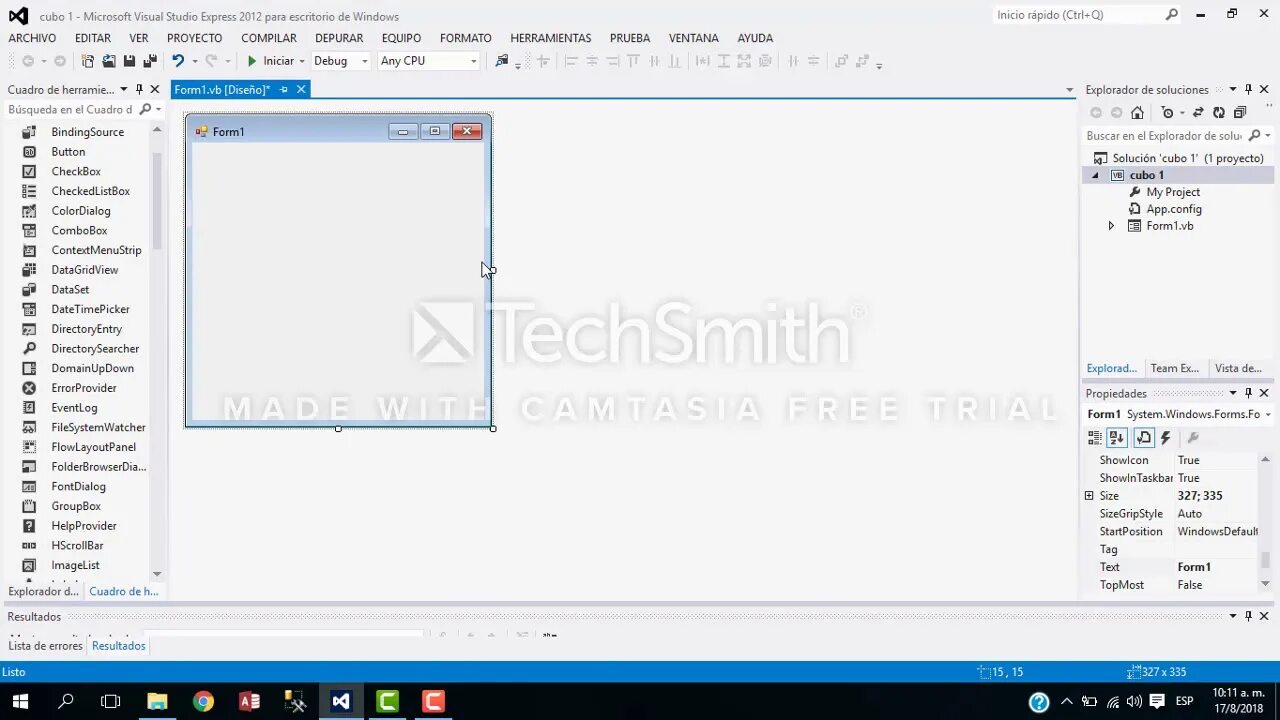
Task: Select App.config in Solution Explorer
Action: pyautogui.click(x=1174, y=209)
